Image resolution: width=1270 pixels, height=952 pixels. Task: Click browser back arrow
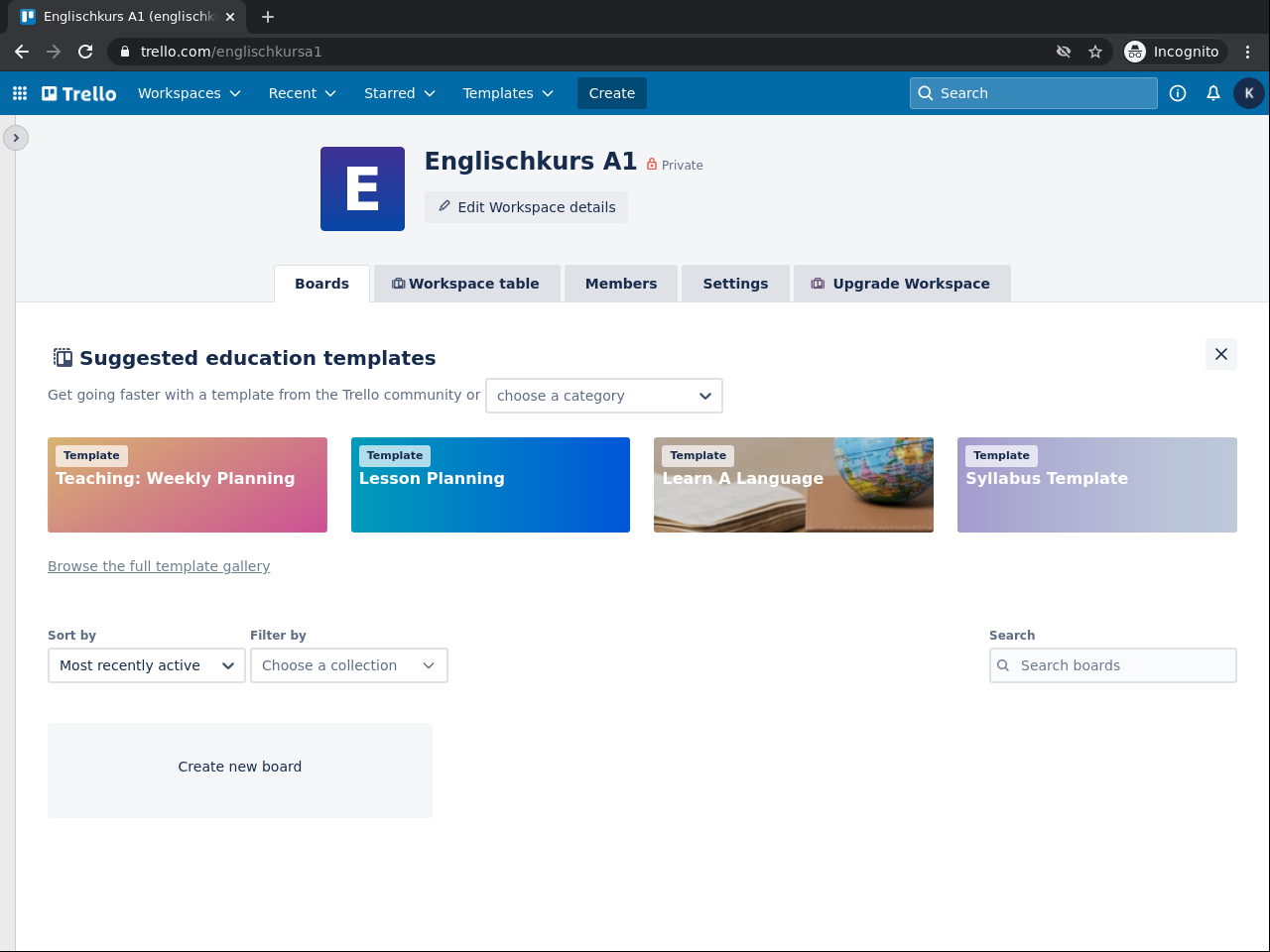(22, 52)
